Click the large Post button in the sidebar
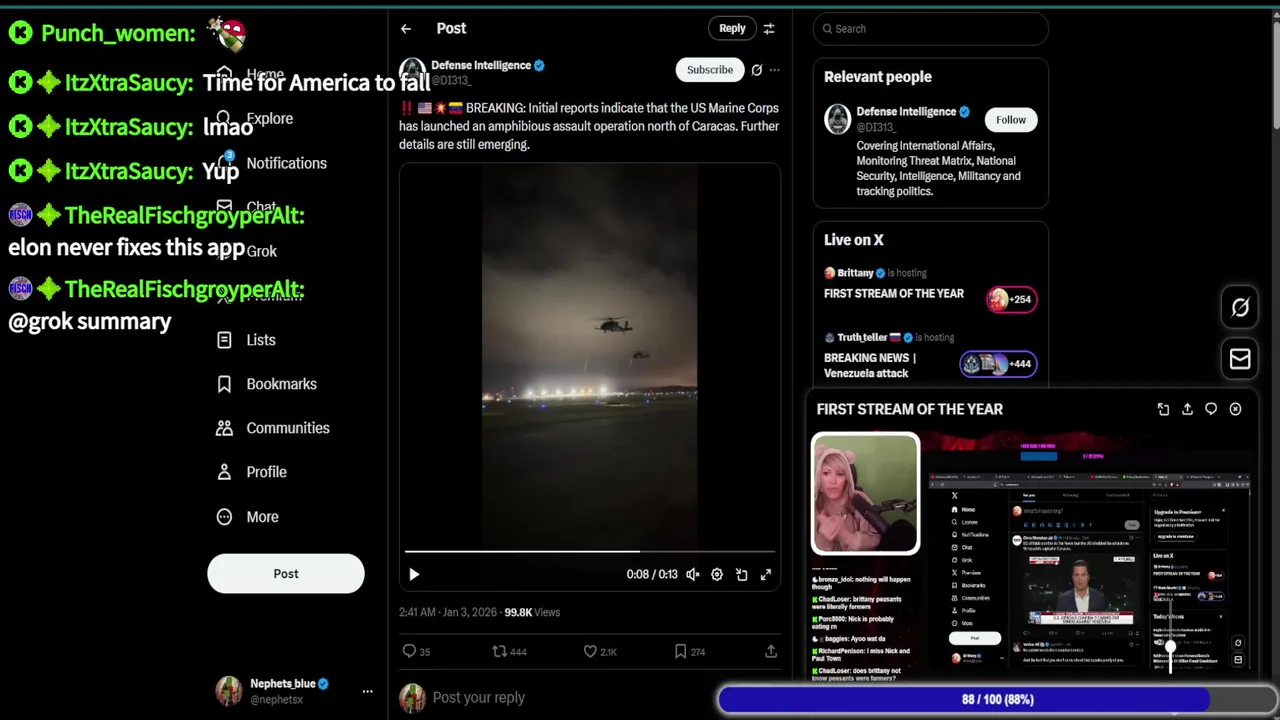This screenshot has height=720, width=1280. point(286,574)
